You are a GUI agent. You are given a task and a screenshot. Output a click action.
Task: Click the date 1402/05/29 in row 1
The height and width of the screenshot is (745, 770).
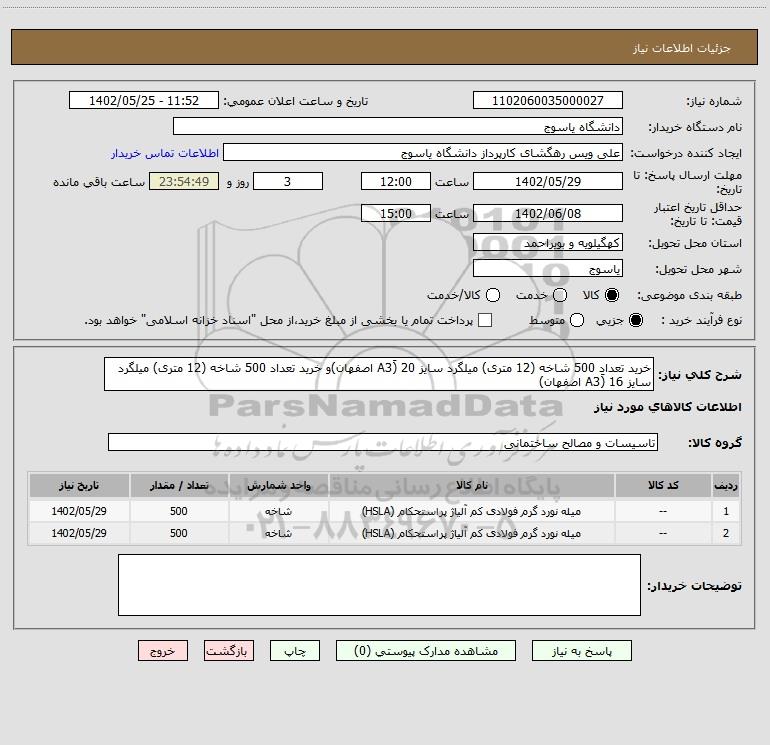[x=79, y=511]
